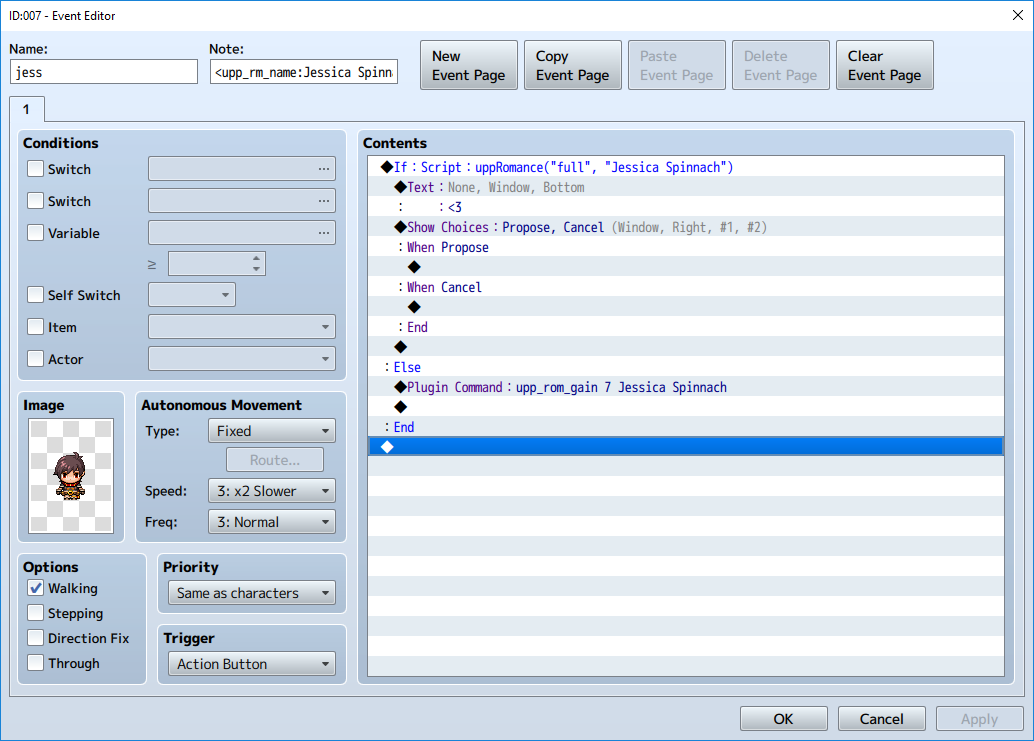Select event page tab 1
Screen dimensions: 1034x741
(x=26, y=109)
